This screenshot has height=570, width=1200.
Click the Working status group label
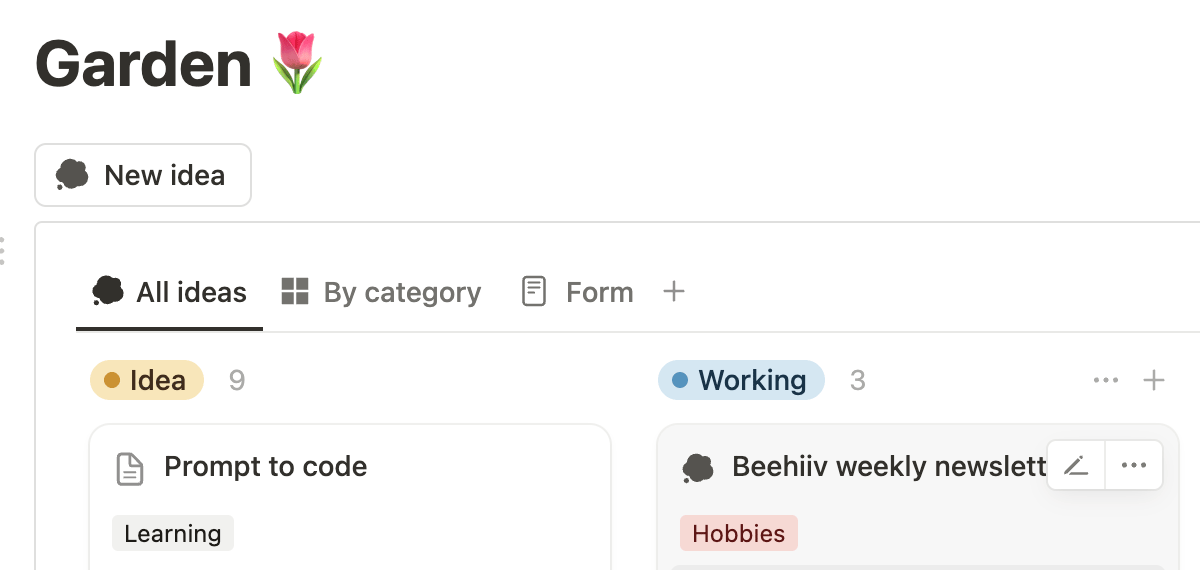[x=741, y=380]
